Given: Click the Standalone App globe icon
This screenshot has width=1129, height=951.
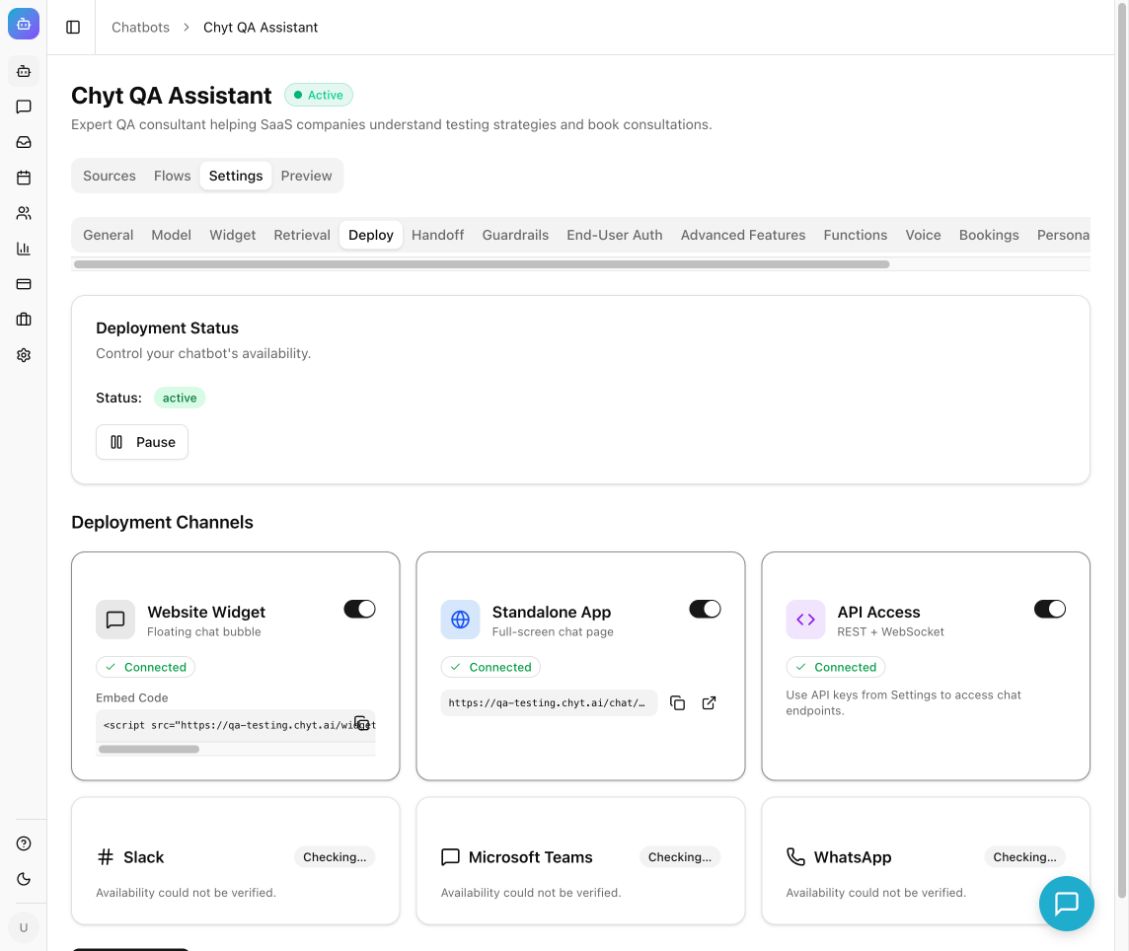Looking at the screenshot, I should [x=460, y=619].
